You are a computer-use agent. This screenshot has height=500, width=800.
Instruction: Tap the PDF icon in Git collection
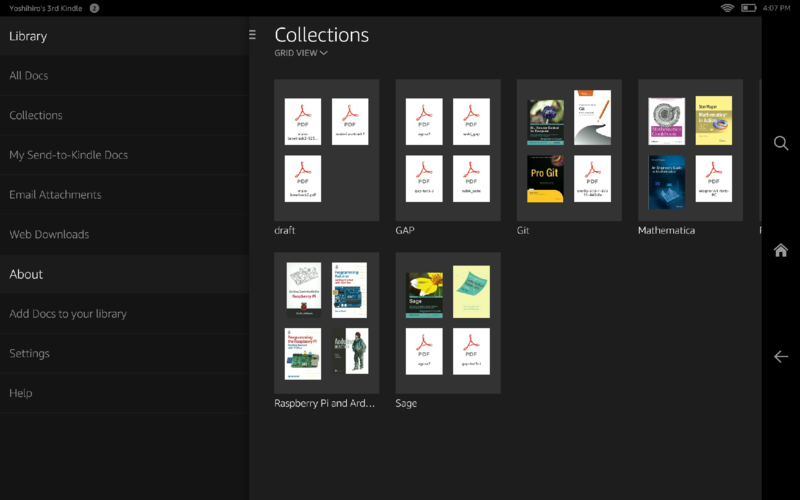592,179
